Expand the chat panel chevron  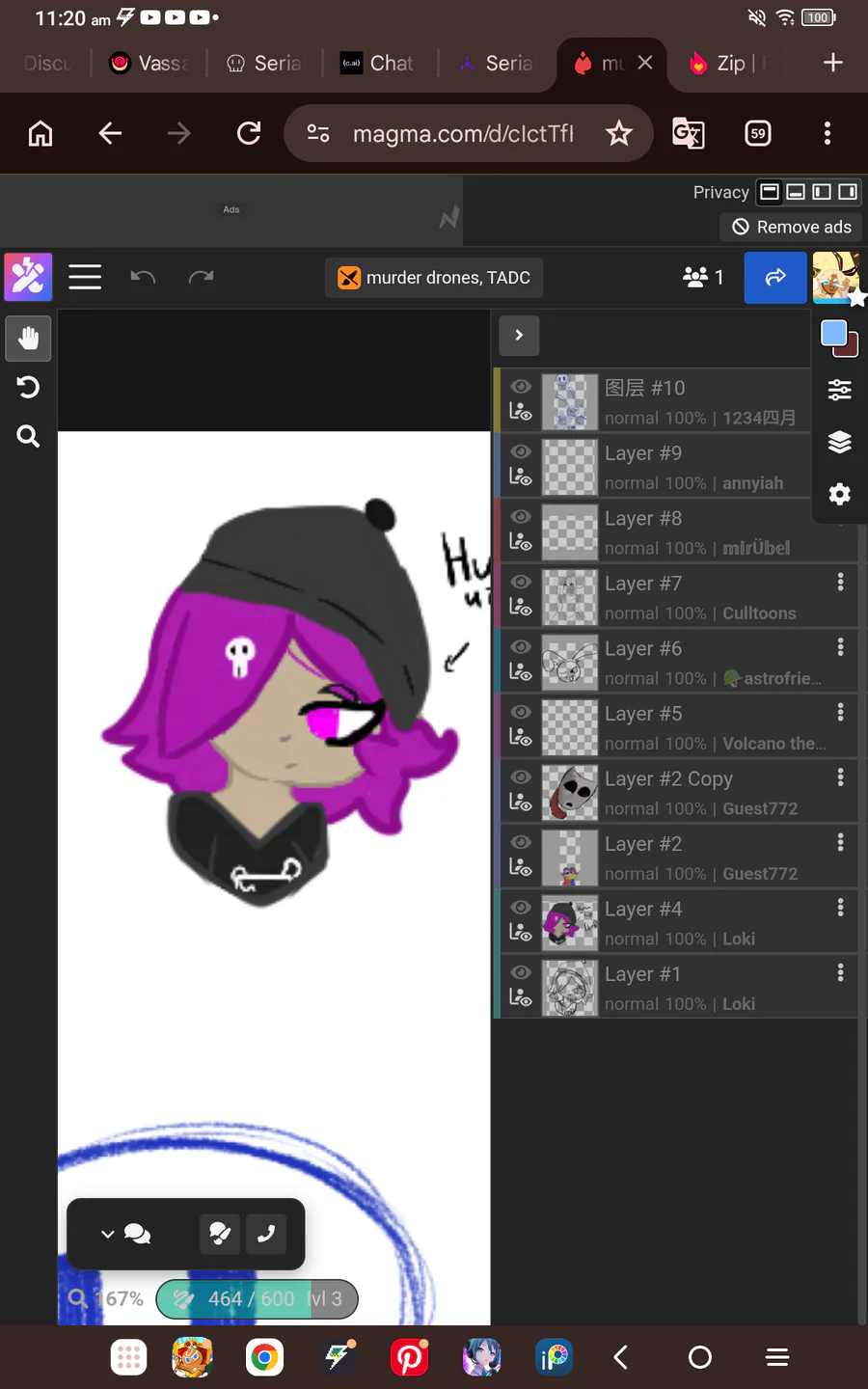107,1234
